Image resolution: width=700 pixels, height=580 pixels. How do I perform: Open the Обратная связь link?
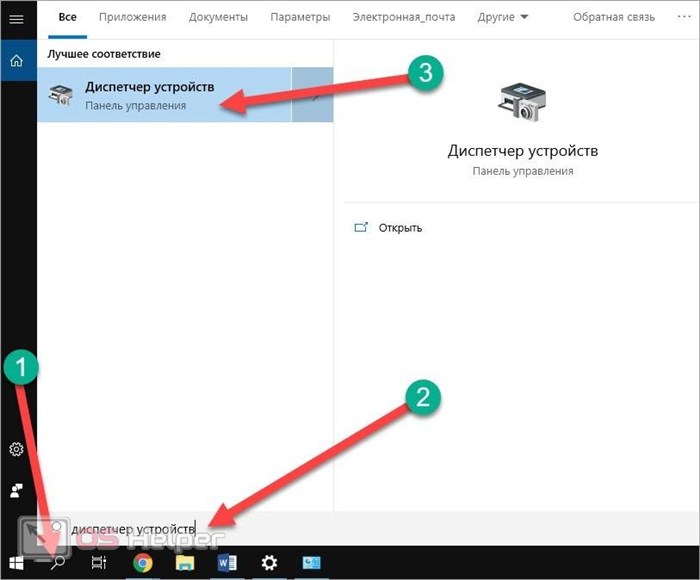(x=614, y=17)
